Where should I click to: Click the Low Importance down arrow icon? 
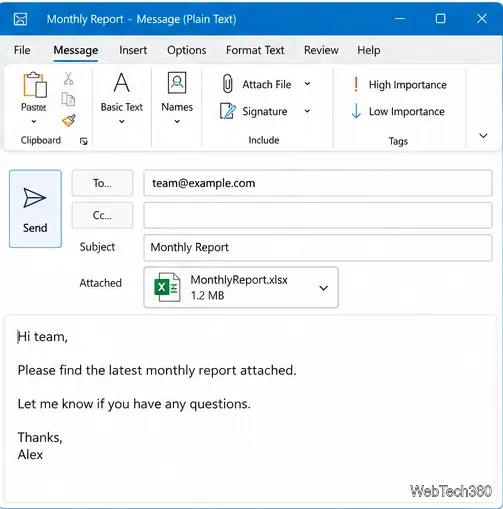pyautogui.click(x=356, y=111)
